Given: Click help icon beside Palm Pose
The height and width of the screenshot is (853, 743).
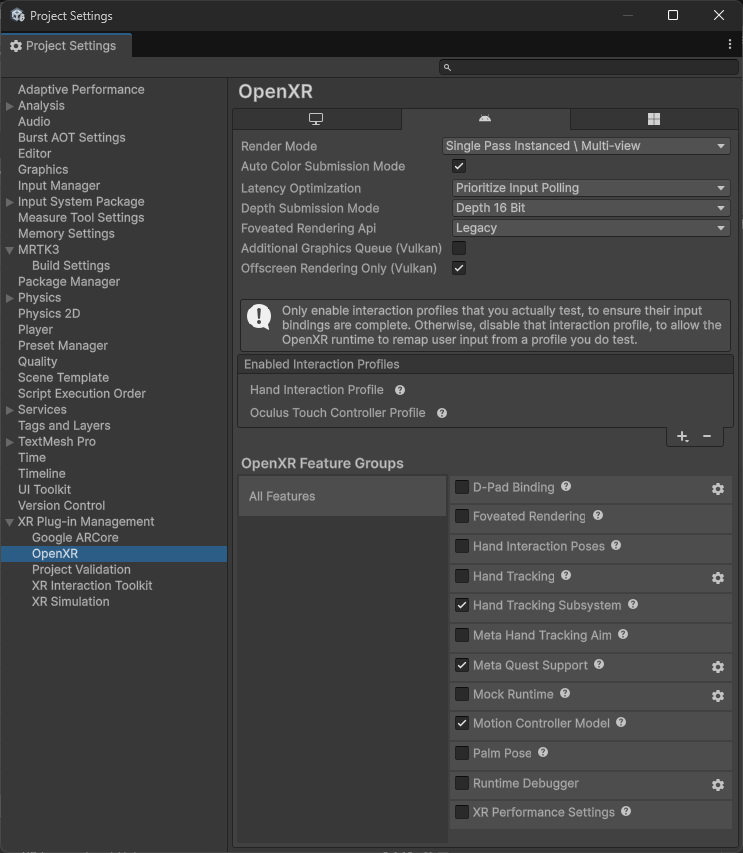Looking at the screenshot, I should (543, 752).
